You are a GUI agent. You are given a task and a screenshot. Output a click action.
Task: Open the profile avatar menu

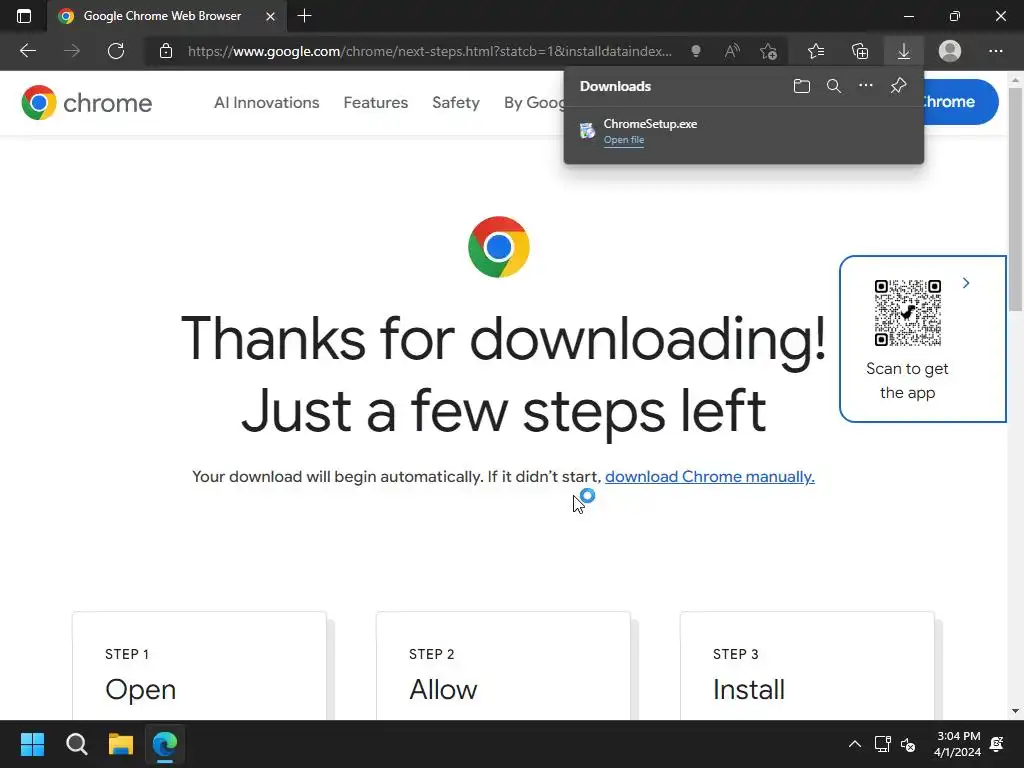pyautogui.click(x=950, y=51)
